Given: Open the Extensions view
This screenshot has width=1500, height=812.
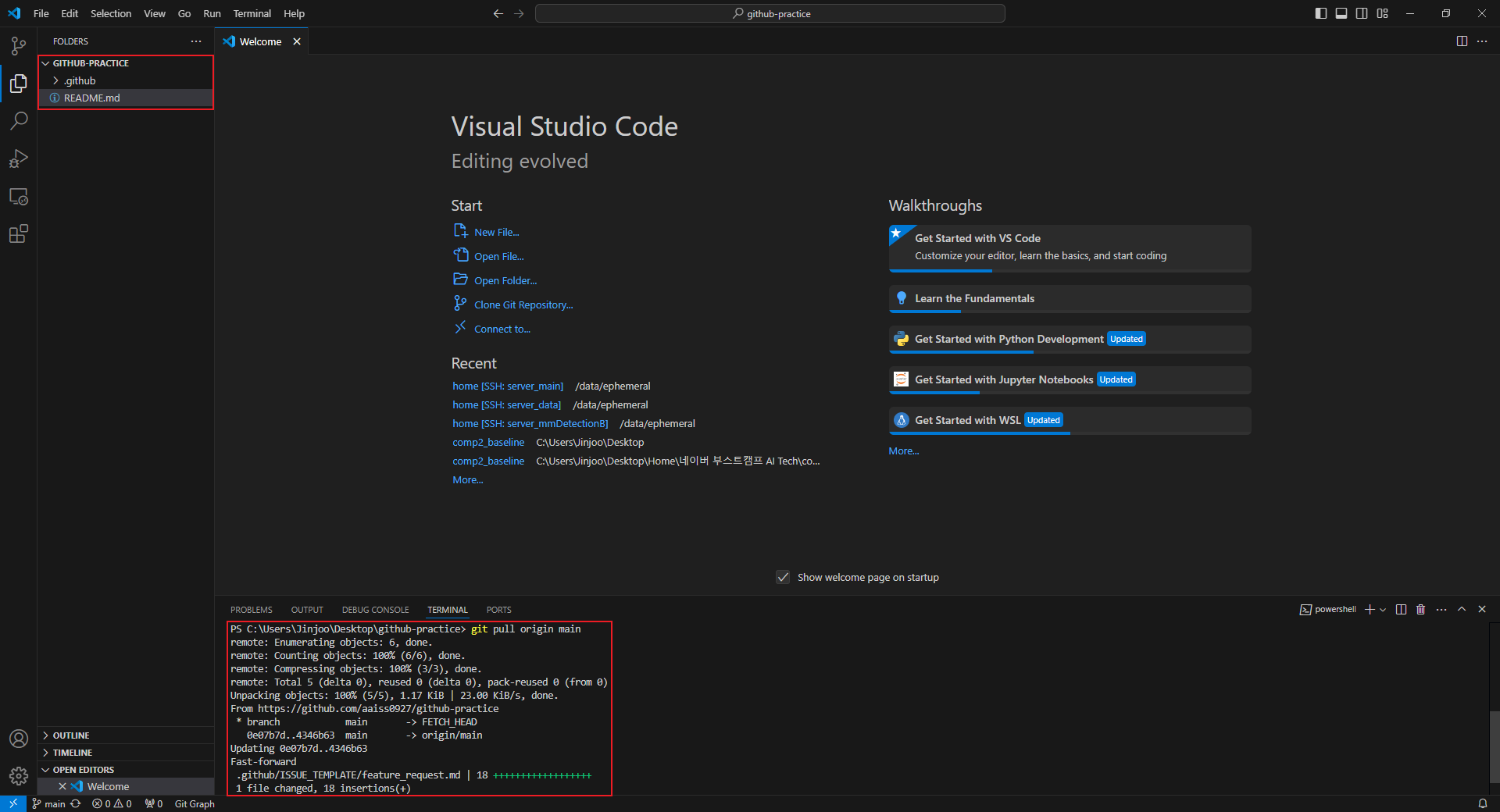Looking at the screenshot, I should pos(19,233).
